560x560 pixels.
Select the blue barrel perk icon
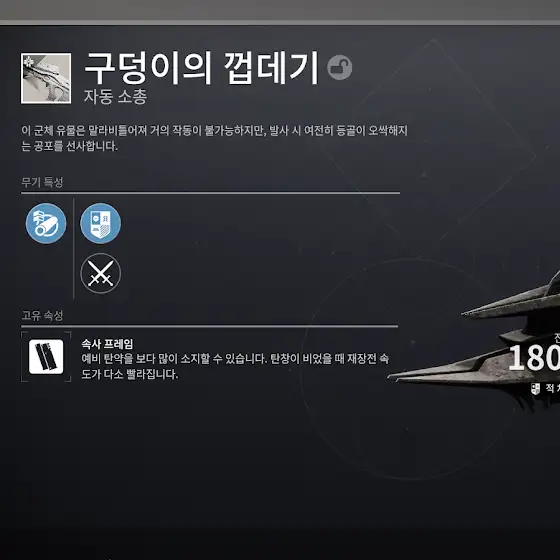tap(46, 223)
